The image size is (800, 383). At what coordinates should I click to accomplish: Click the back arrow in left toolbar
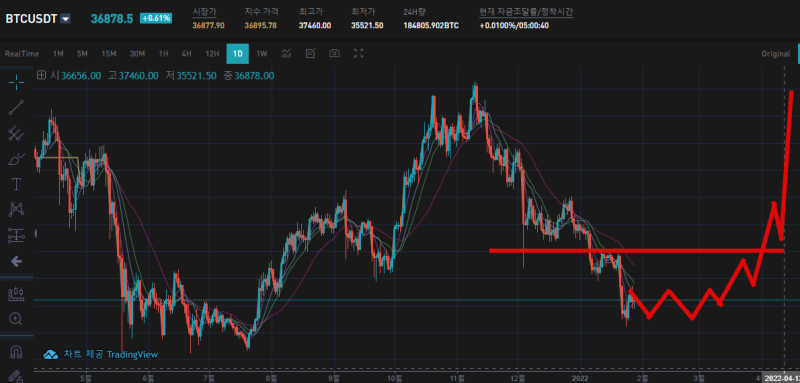point(16,262)
